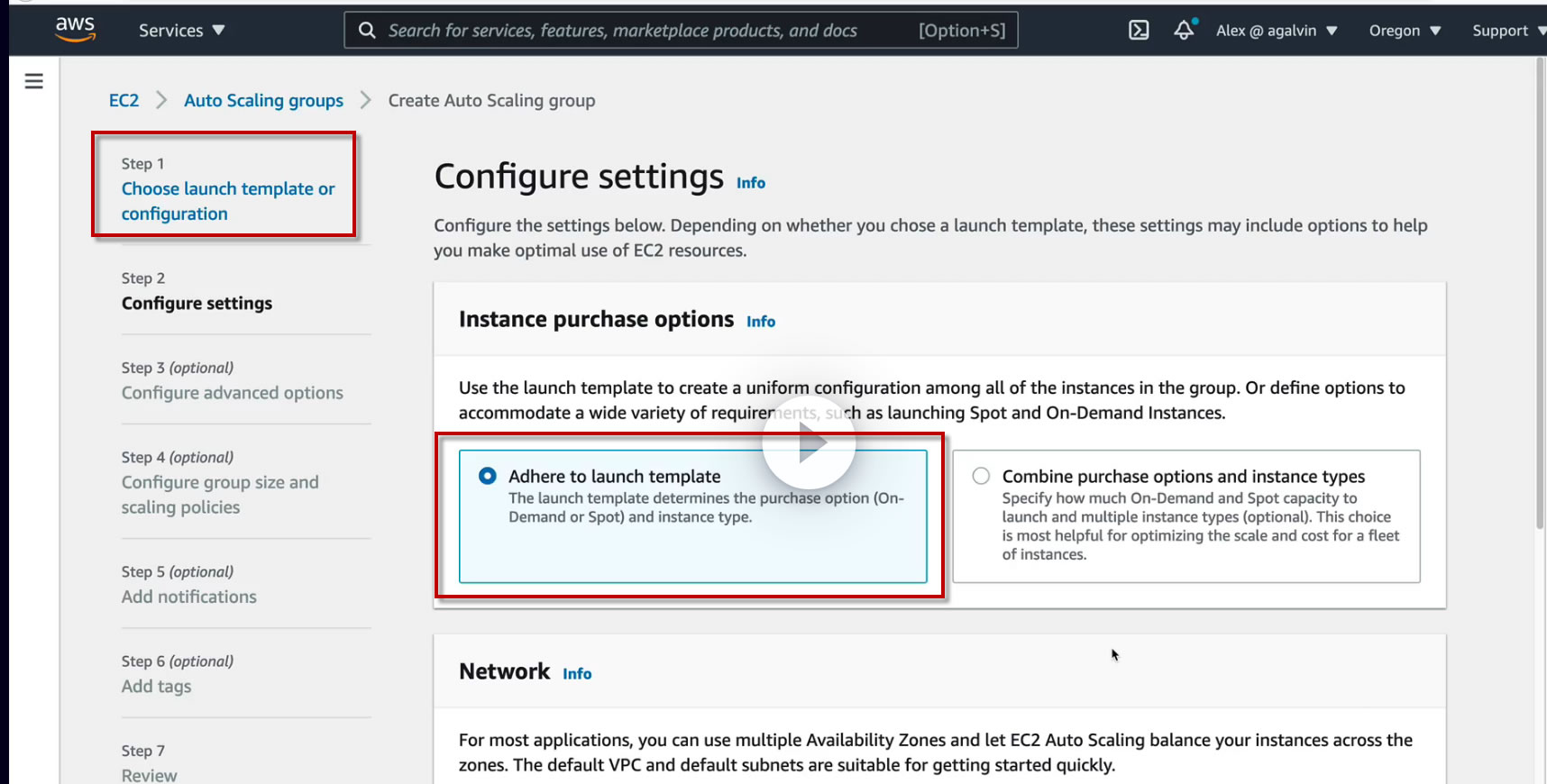Open the Oregon region selector
Viewport: 1547px width, 784px height.
(x=1405, y=31)
